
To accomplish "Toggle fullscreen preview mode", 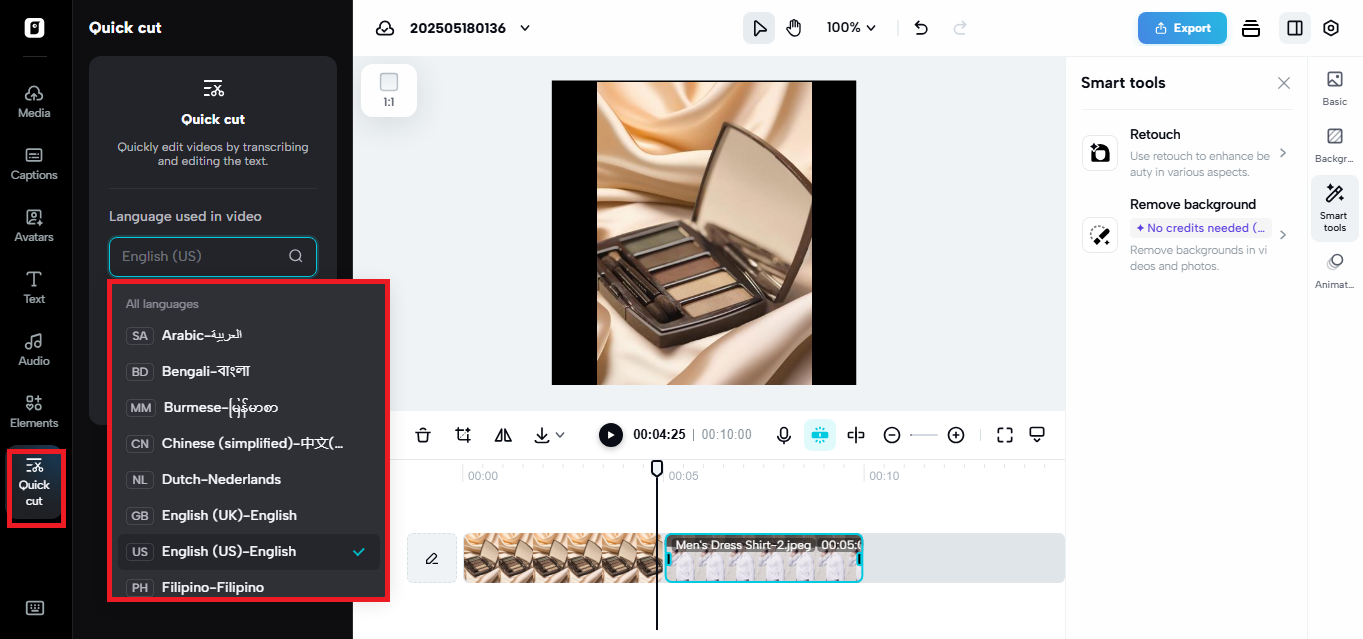I will tap(1004, 435).
